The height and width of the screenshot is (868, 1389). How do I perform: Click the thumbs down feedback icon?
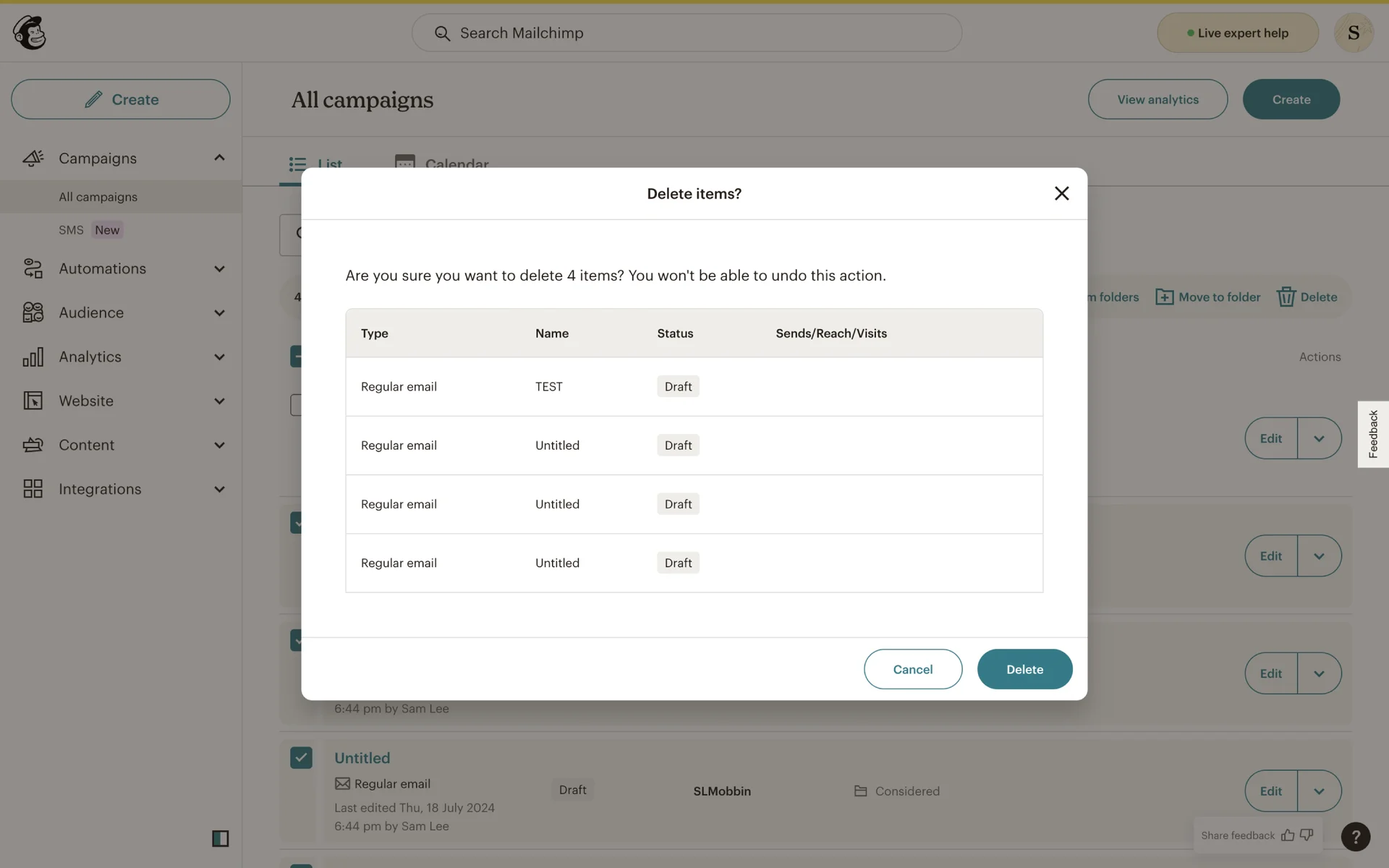tap(1307, 835)
